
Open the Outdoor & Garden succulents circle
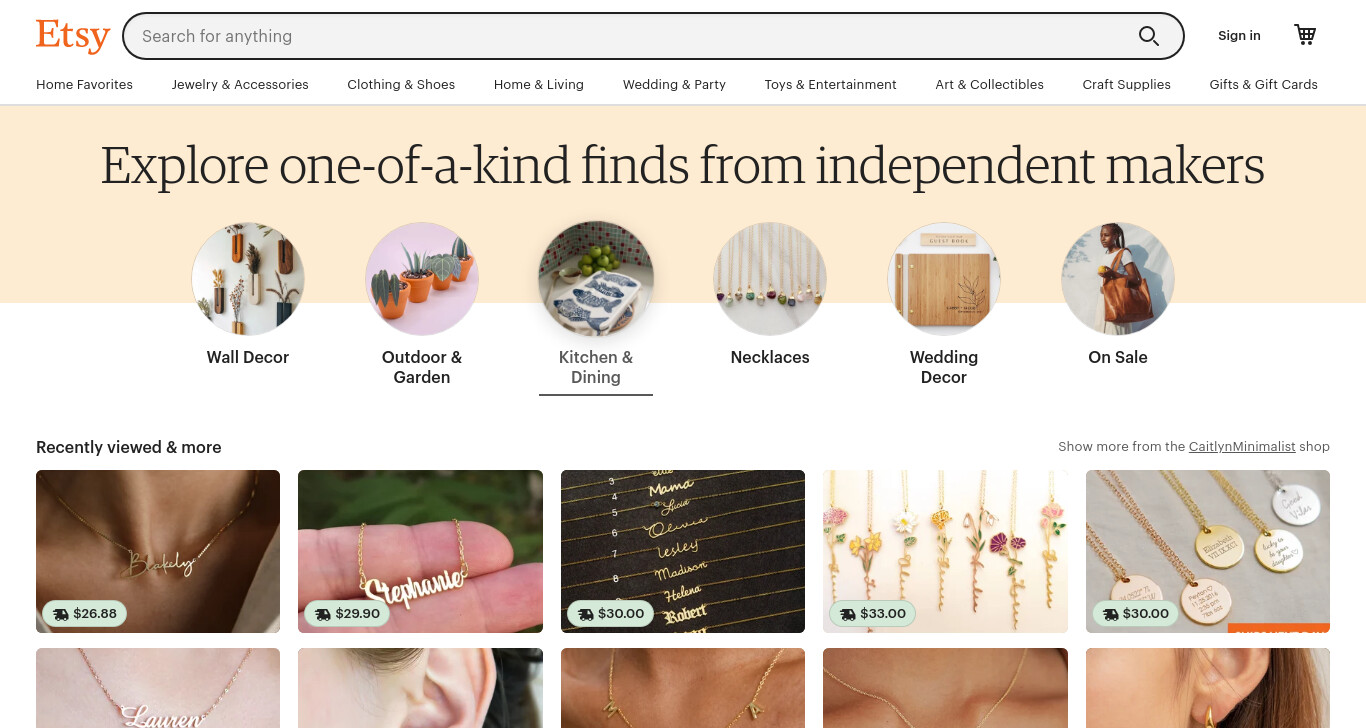click(x=422, y=279)
